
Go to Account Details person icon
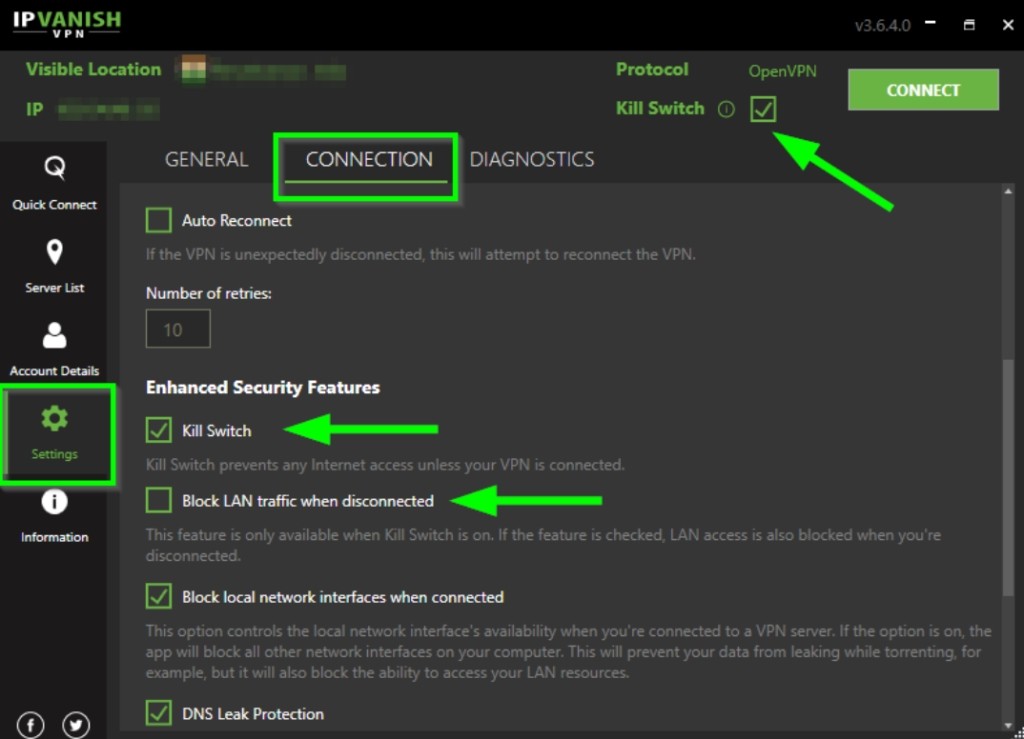[54, 336]
